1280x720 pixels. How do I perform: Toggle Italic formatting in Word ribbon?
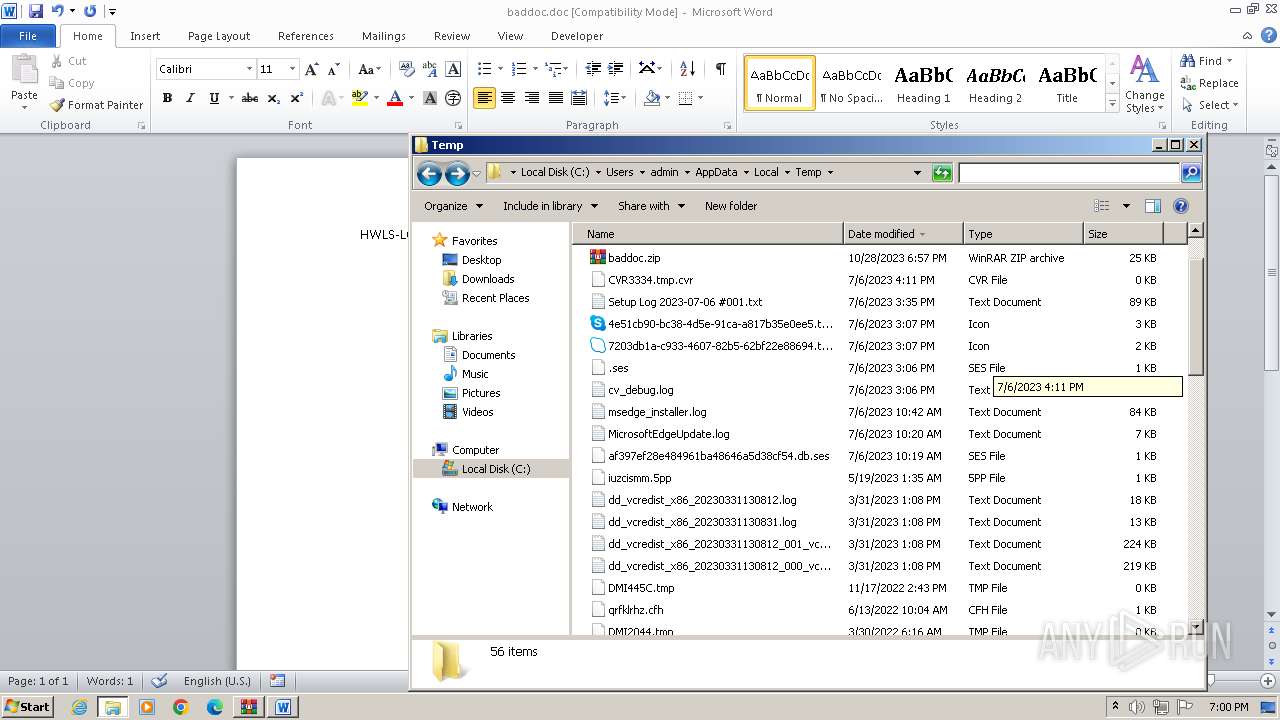(190, 98)
